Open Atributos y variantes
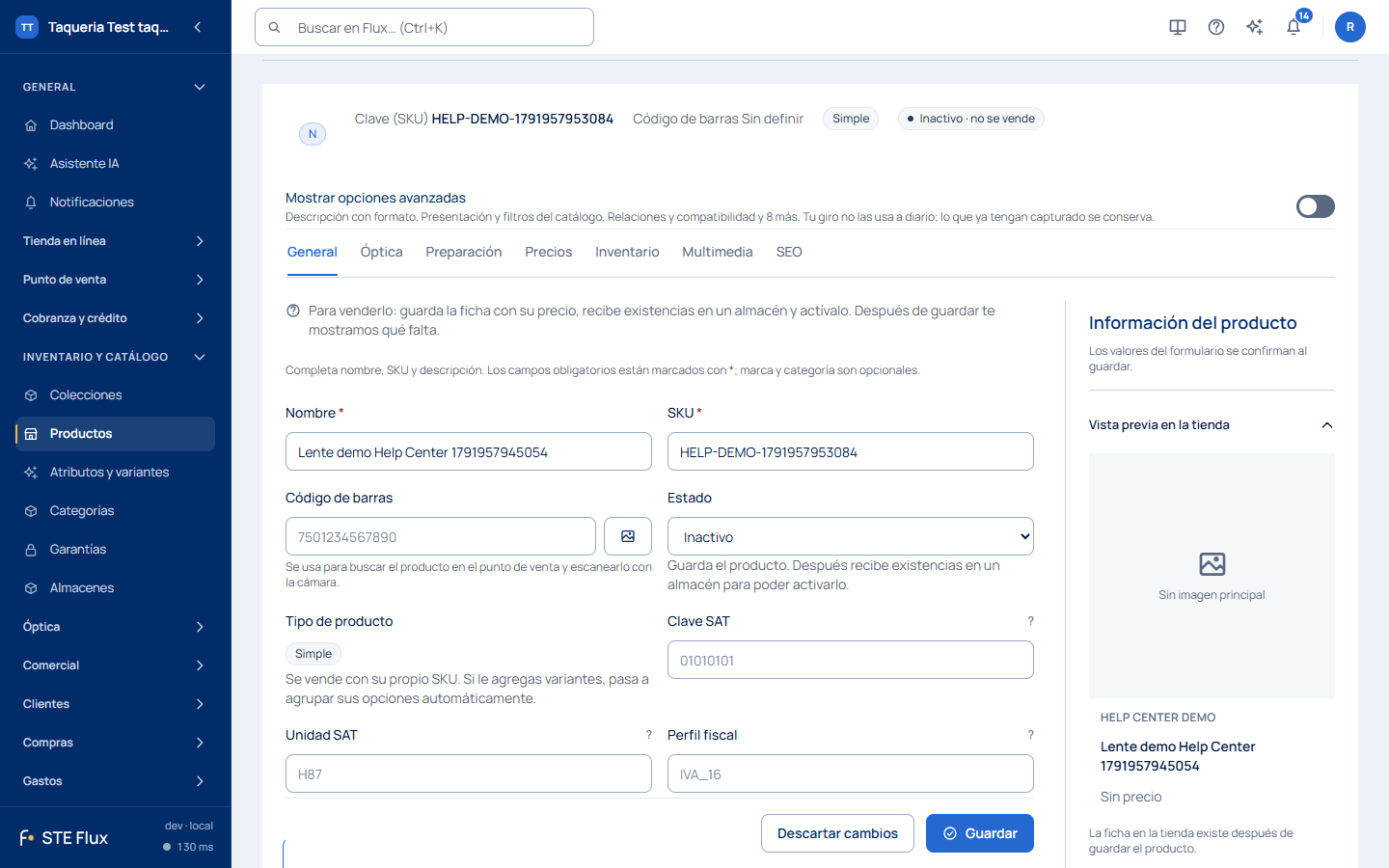The height and width of the screenshot is (868, 1389). click(115, 473)
